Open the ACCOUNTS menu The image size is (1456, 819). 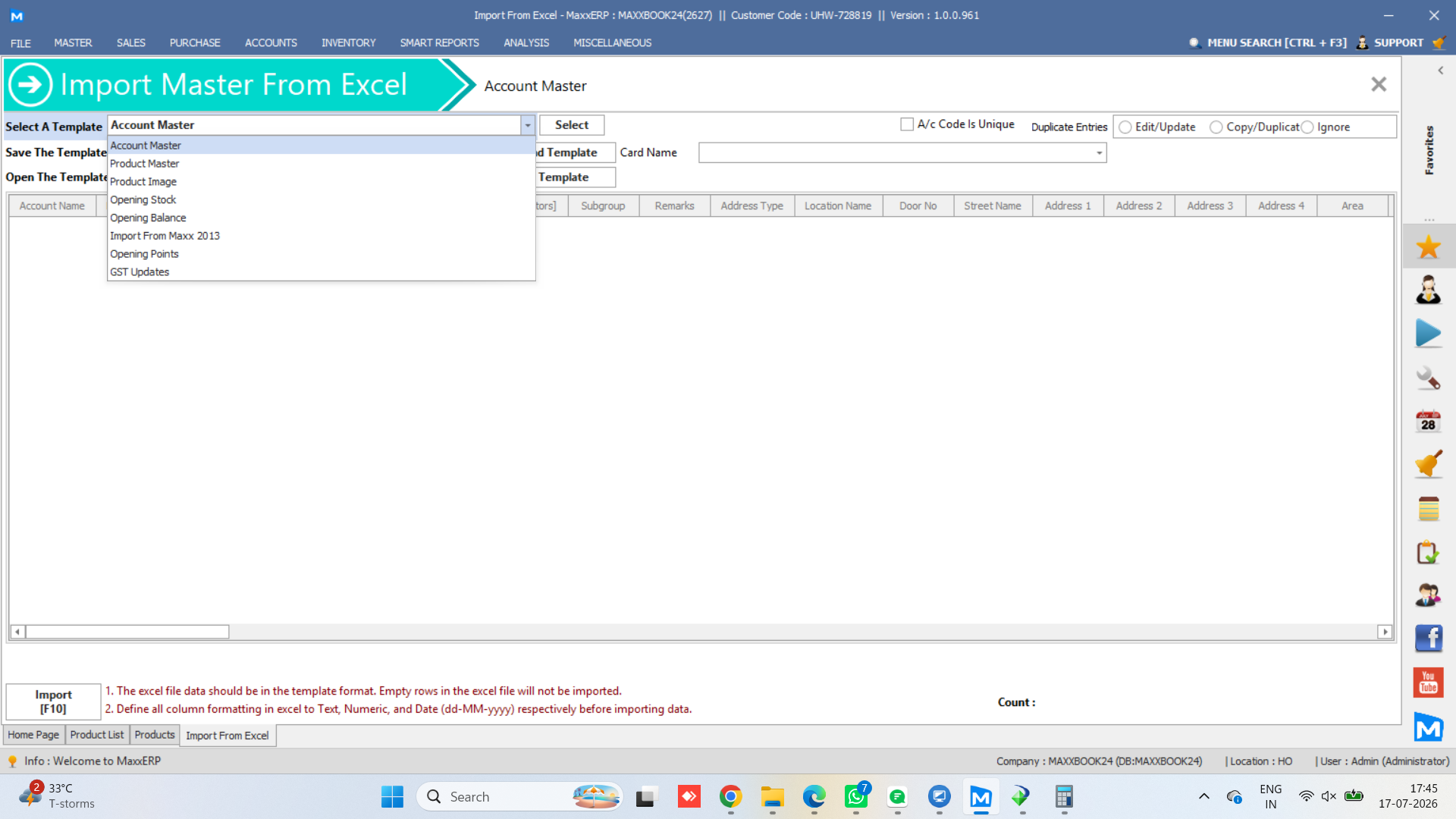pos(271,42)
